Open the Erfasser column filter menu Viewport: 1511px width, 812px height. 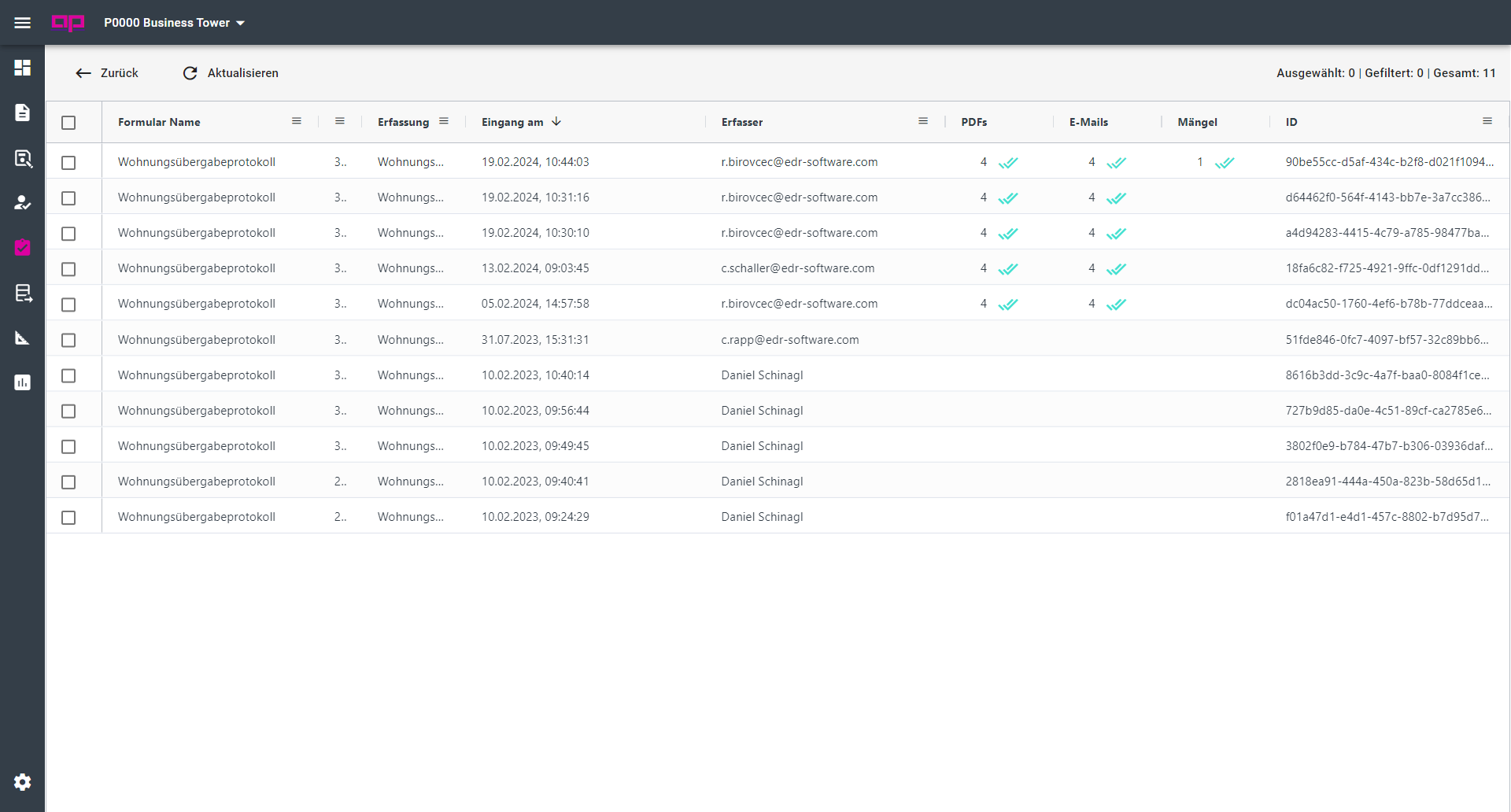click(923, 121)
